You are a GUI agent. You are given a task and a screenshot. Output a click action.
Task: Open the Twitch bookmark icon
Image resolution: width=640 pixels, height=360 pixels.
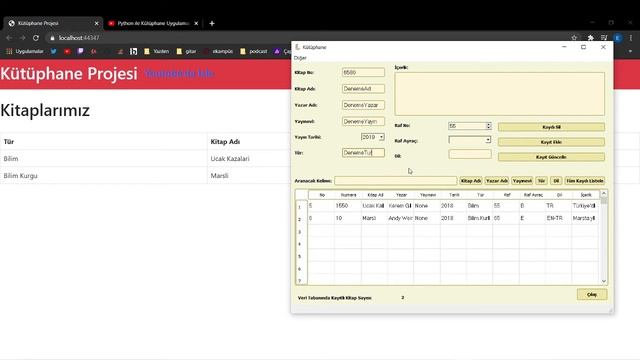coord(80,51)
